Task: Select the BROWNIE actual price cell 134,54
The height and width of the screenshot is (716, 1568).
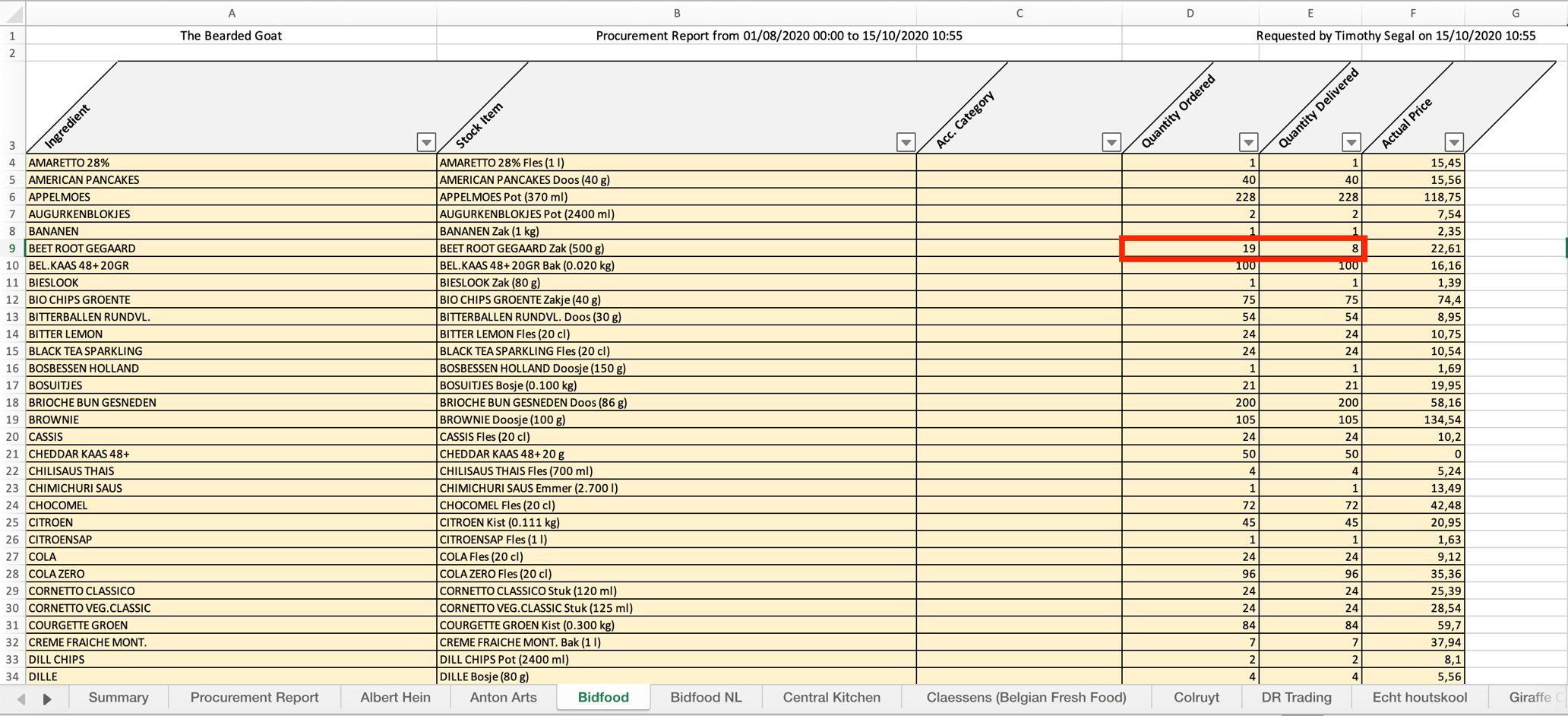Action: pos(1413,420)
